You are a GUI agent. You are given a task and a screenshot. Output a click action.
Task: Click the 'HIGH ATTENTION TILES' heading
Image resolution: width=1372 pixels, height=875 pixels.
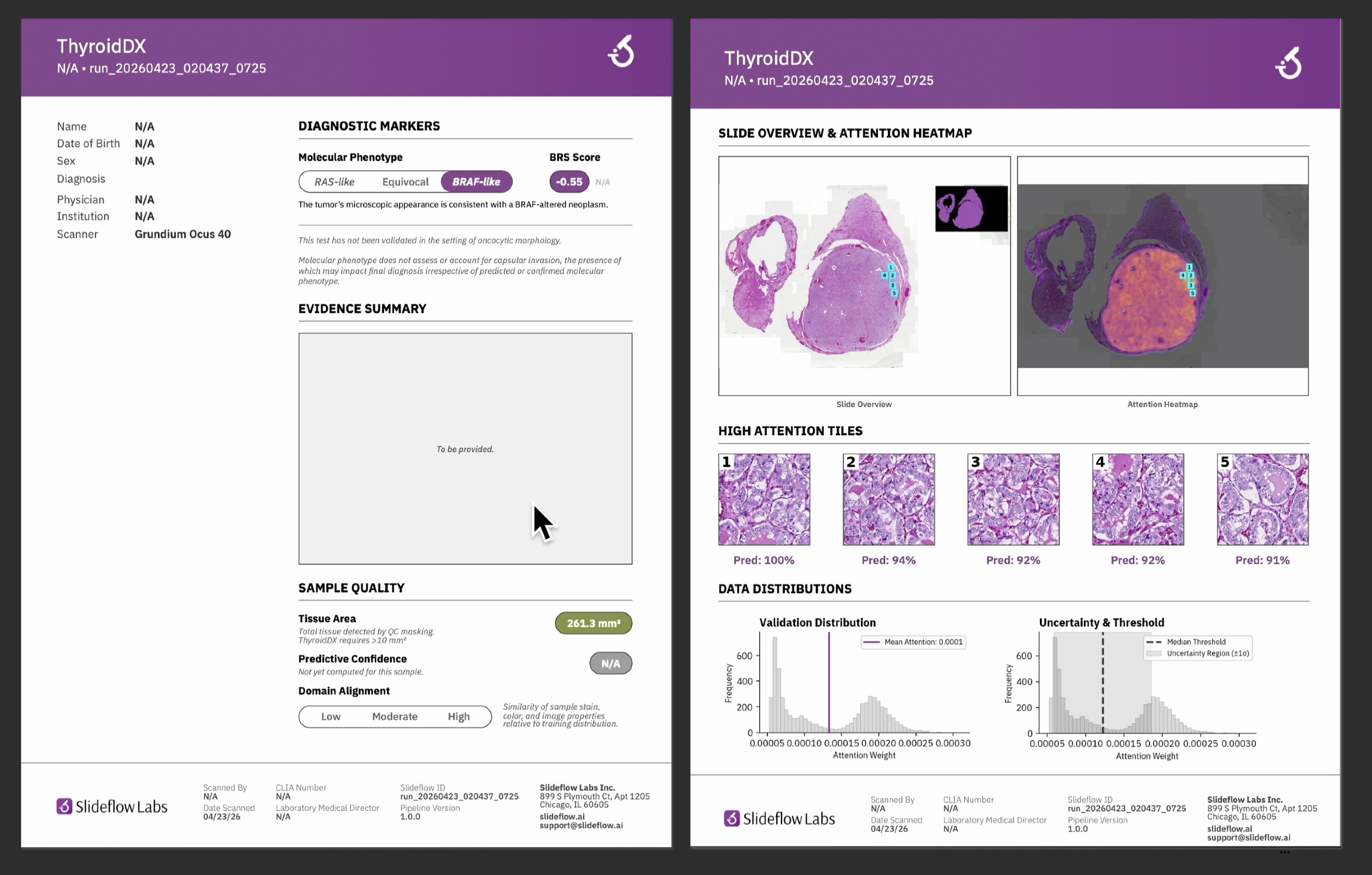click(791, 431)
